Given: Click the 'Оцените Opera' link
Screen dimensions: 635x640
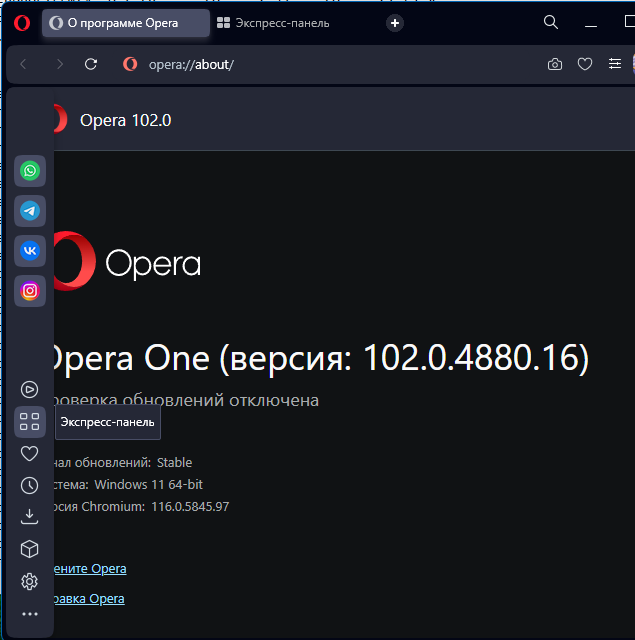Looking at the screenshot, I should (90, 569).
